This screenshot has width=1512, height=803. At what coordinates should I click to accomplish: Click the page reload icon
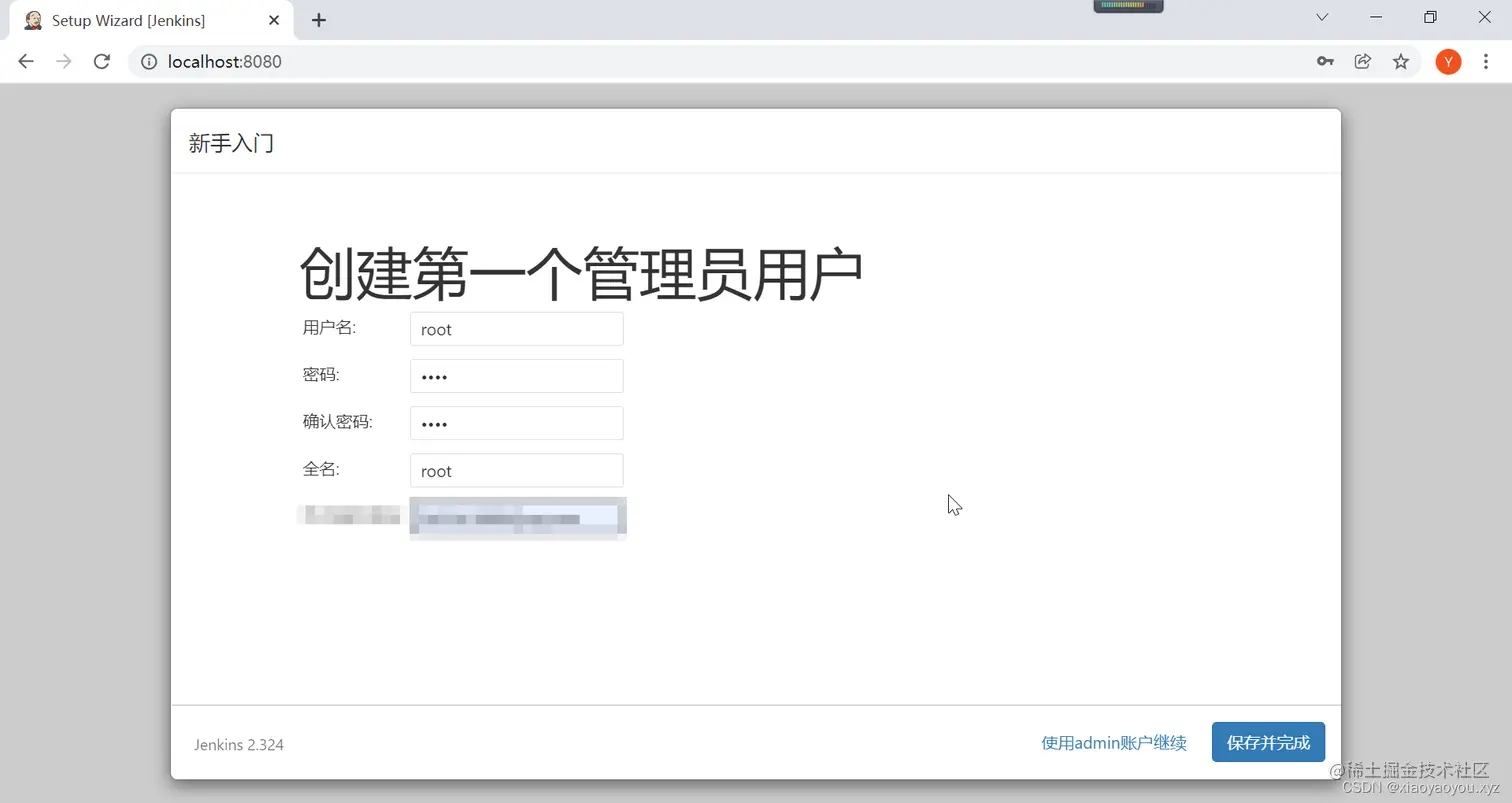point(101,61)
